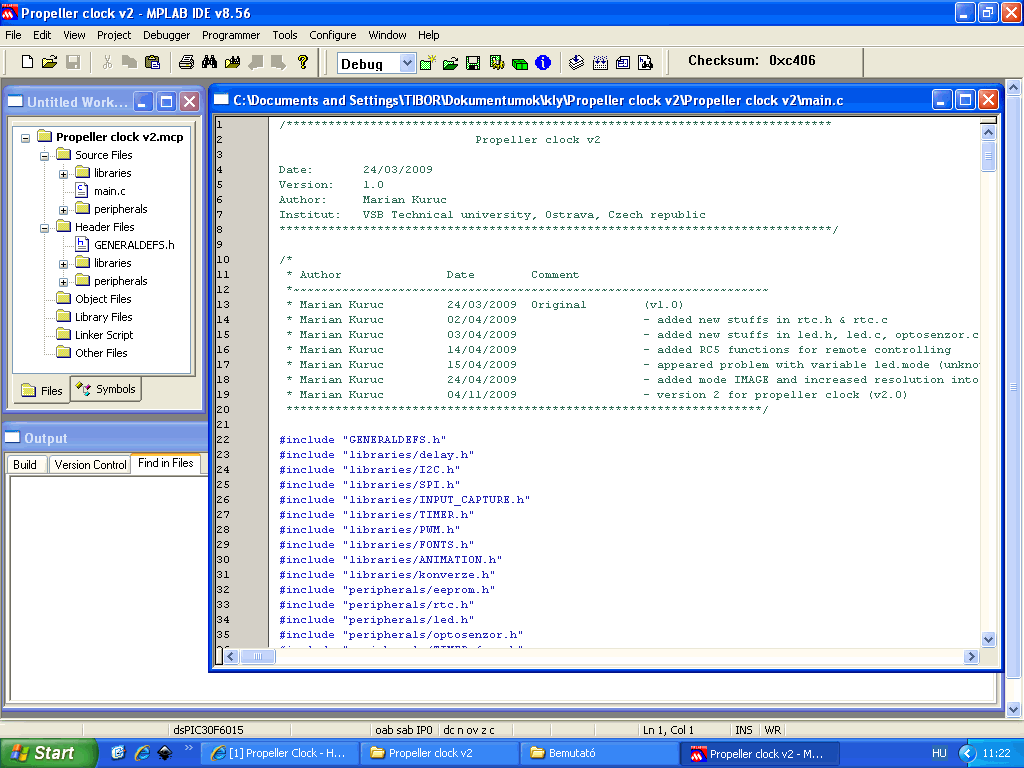Screen dimensions: 1024x768
Task: Open the Project menu
Action: (114, 35)
